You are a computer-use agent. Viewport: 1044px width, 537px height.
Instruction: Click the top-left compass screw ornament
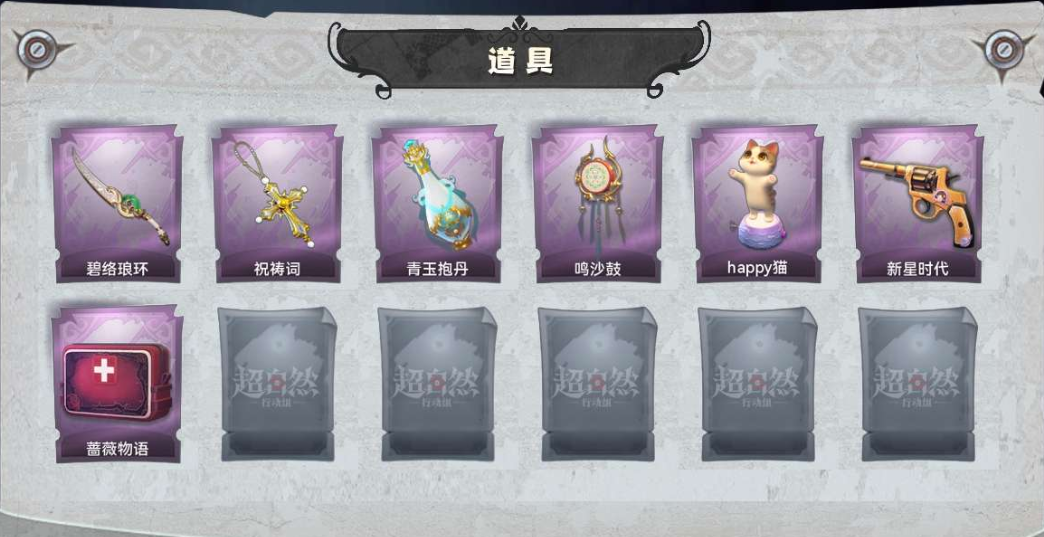(37, 51)
